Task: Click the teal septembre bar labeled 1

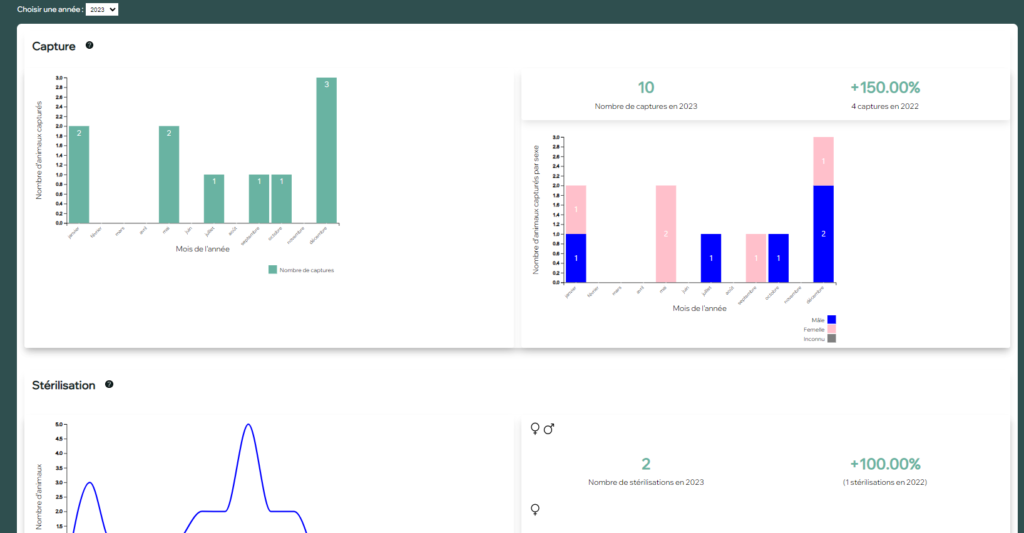Action: tap(259, 199)
